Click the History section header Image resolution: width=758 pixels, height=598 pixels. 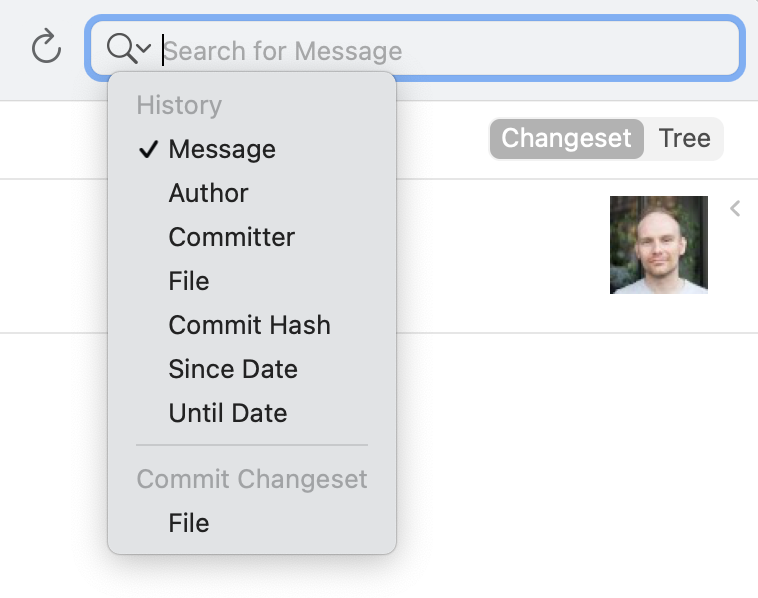pos(179,105)
